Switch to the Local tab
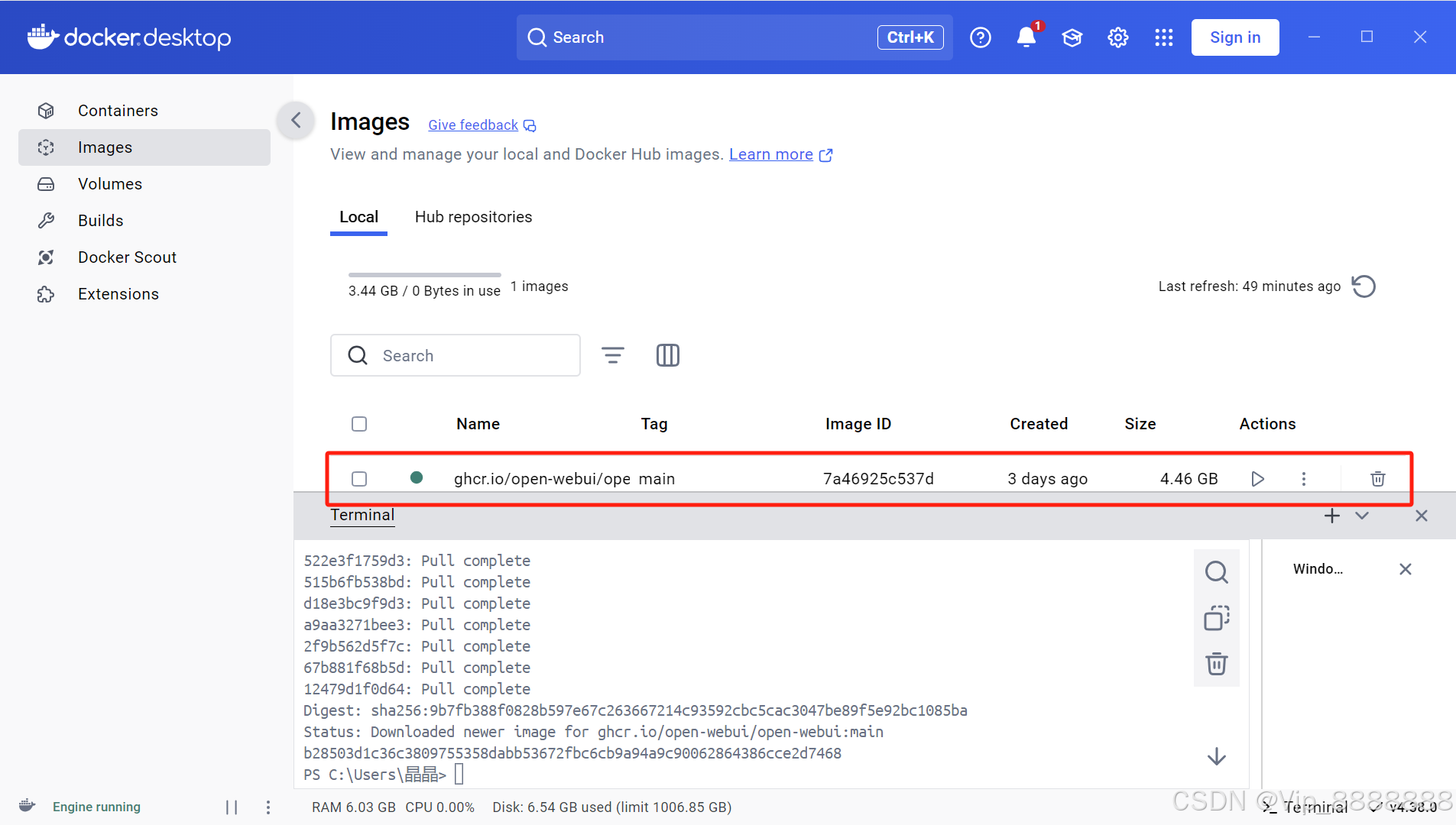The height and width of the screenshot is (825, 1456). point(358,217)
